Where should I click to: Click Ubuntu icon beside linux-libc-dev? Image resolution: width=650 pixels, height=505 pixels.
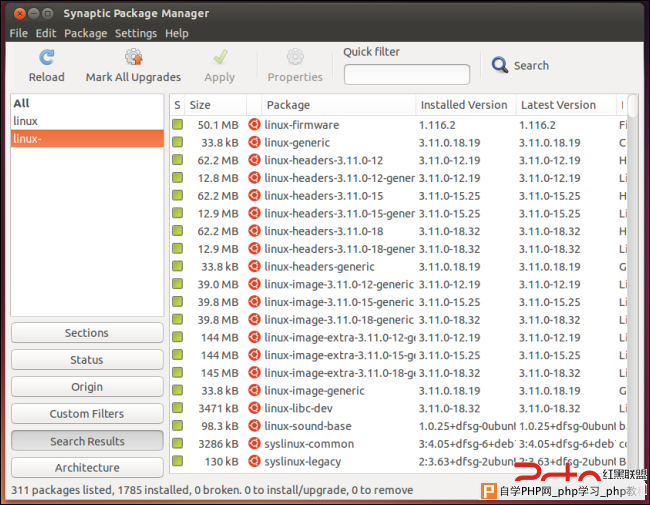point(254,408)
